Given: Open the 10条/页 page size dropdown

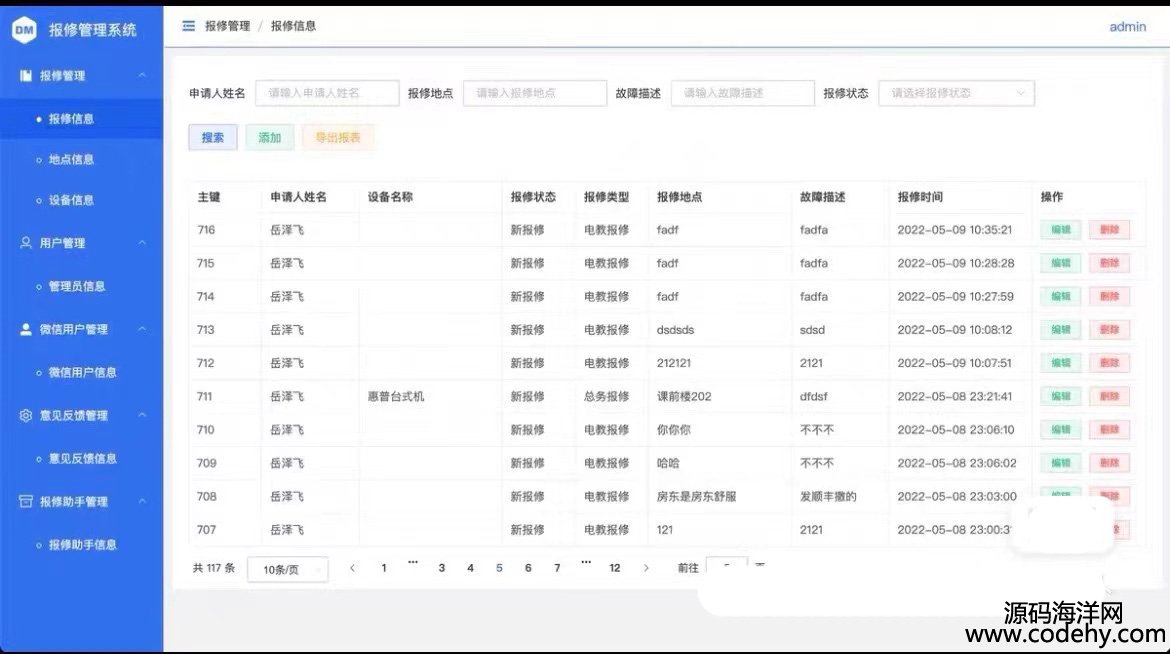Looking at the screenshot, I should tap(288, 570).
